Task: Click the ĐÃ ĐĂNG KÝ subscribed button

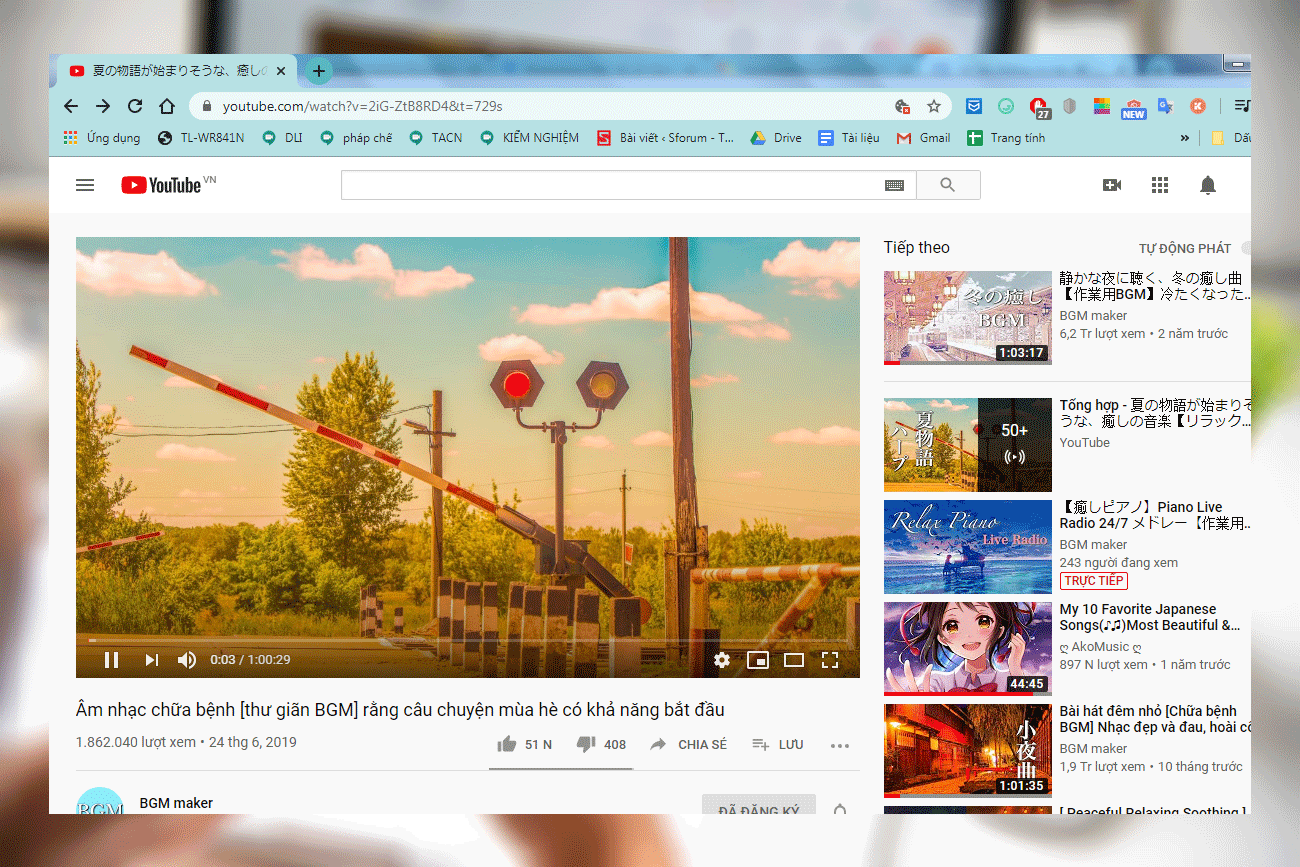Action: point(758,805)
